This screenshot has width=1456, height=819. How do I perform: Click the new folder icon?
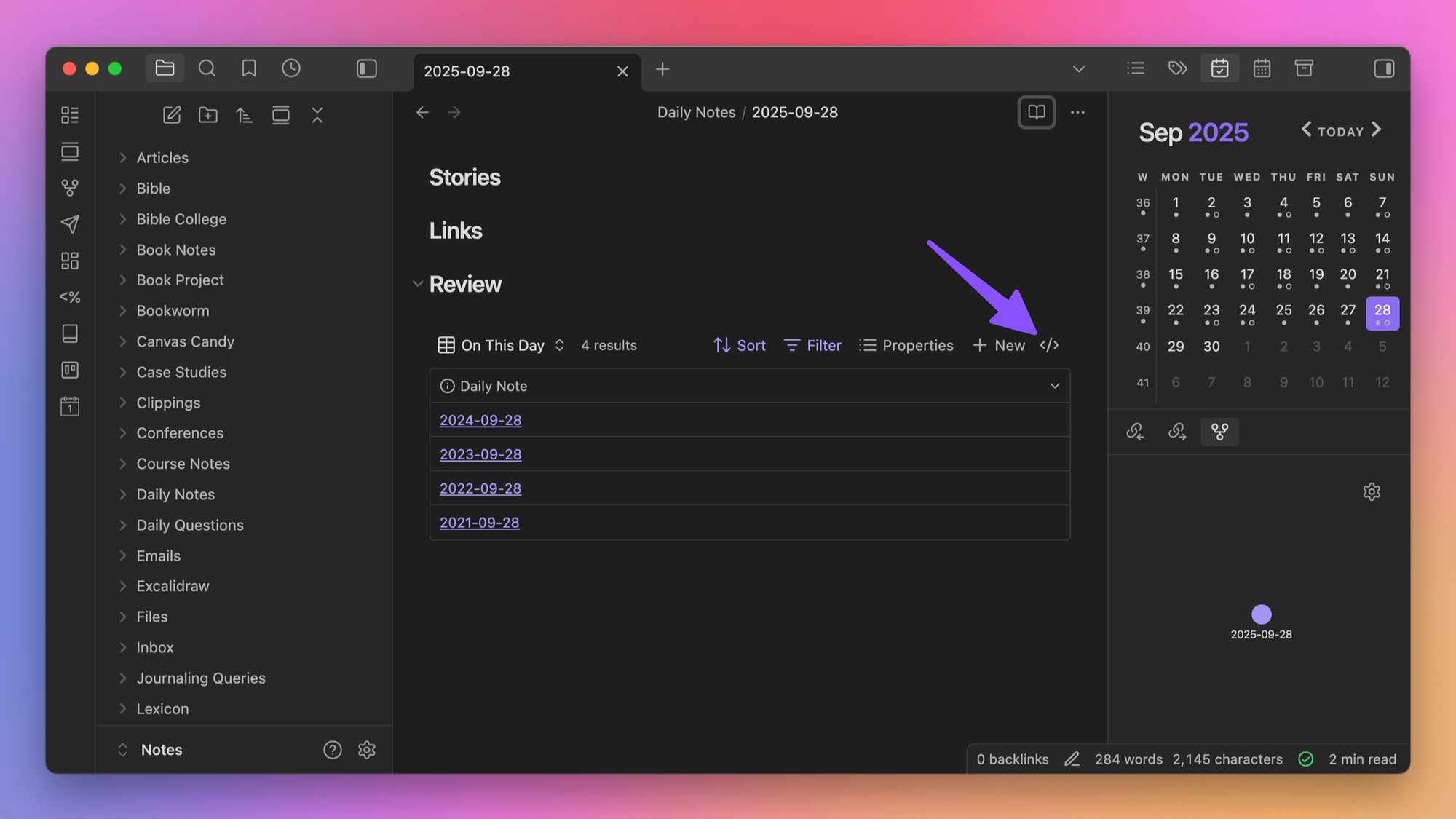coord(208,115)
